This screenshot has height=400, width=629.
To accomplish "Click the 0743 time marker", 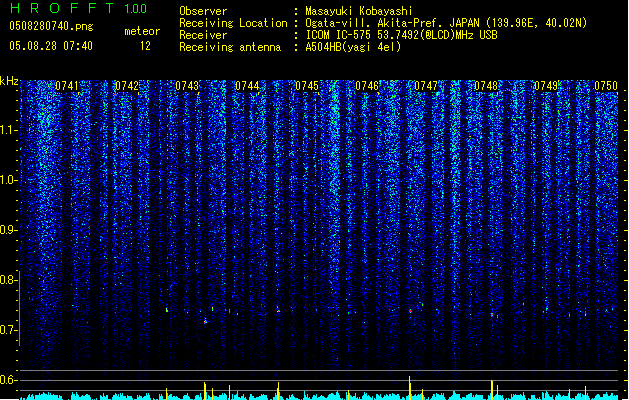I will (187, 86).
